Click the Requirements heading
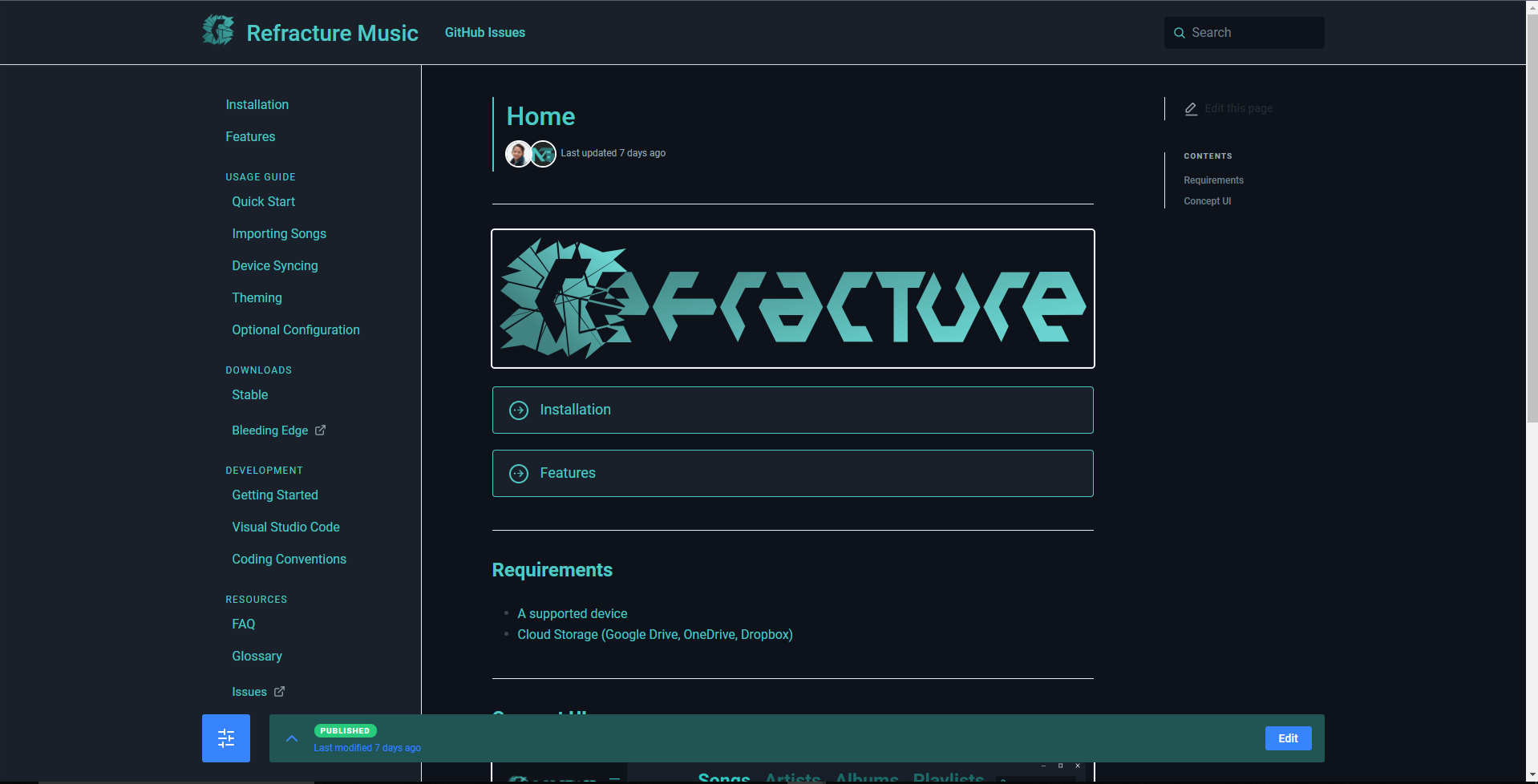1538x784 pixels. point(552,570)
